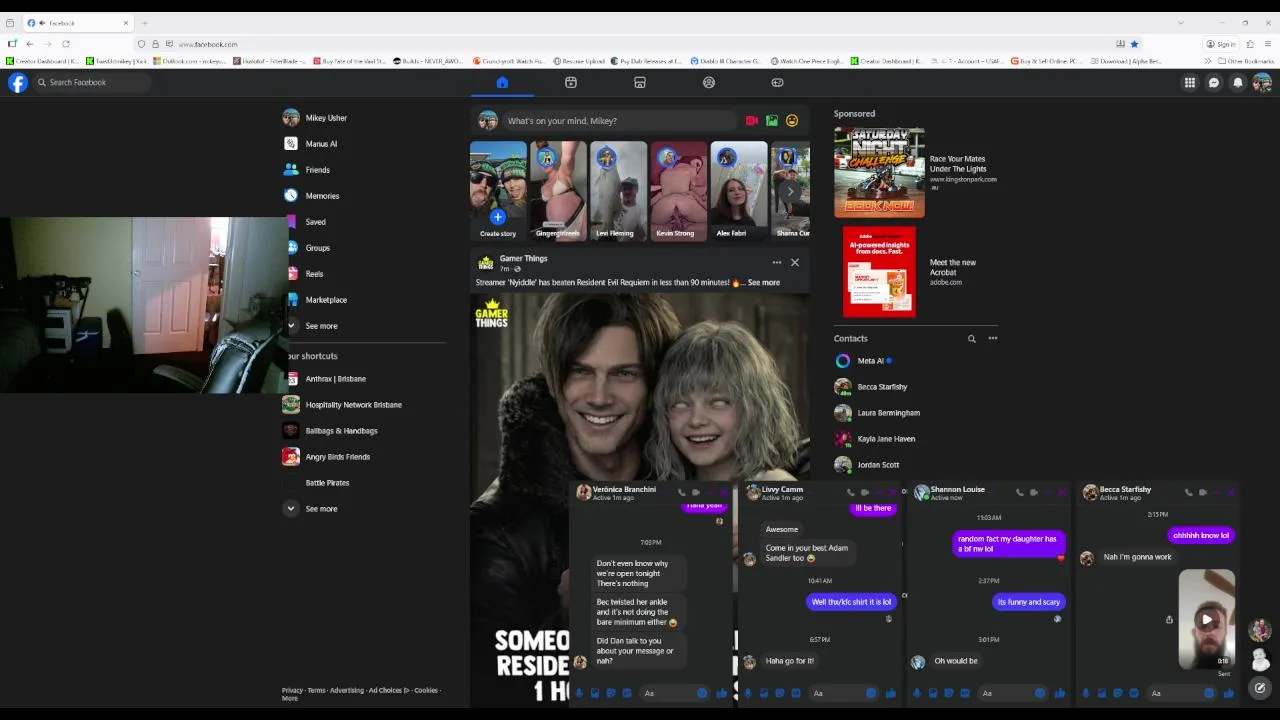Image resolution: width=1280 pixels, height=720 pixels.
Task: Send a like in Livvy Camm chat
Action: pyautogui.click(x=890, y=693)
